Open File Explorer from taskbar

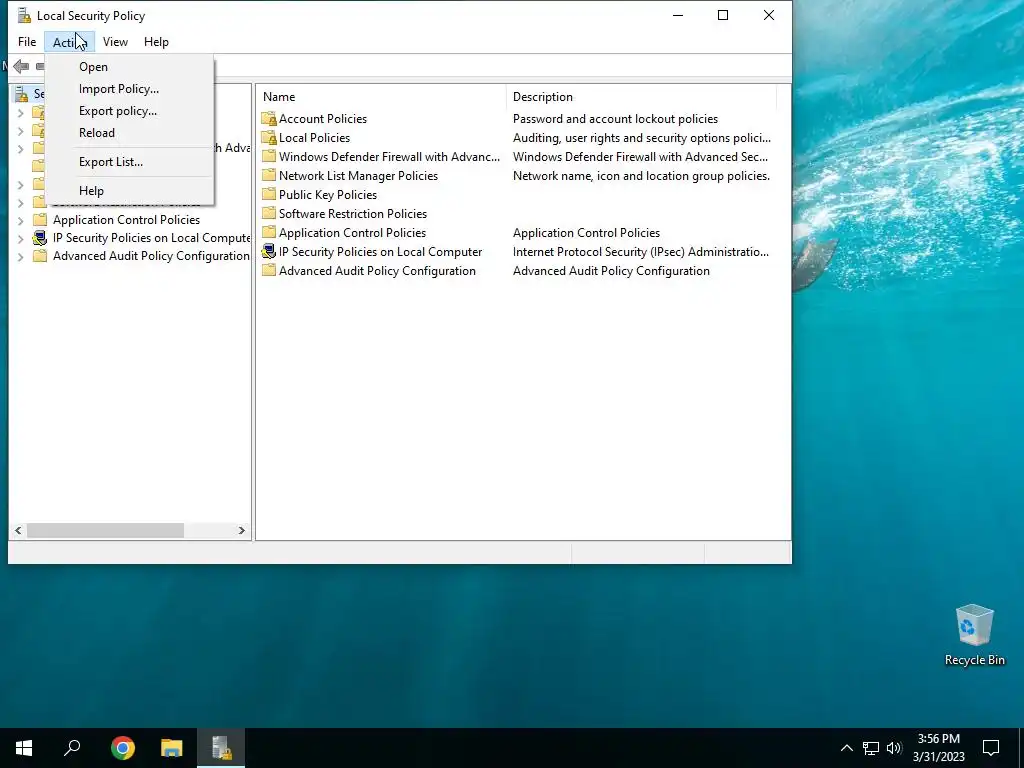pos(172,748)
